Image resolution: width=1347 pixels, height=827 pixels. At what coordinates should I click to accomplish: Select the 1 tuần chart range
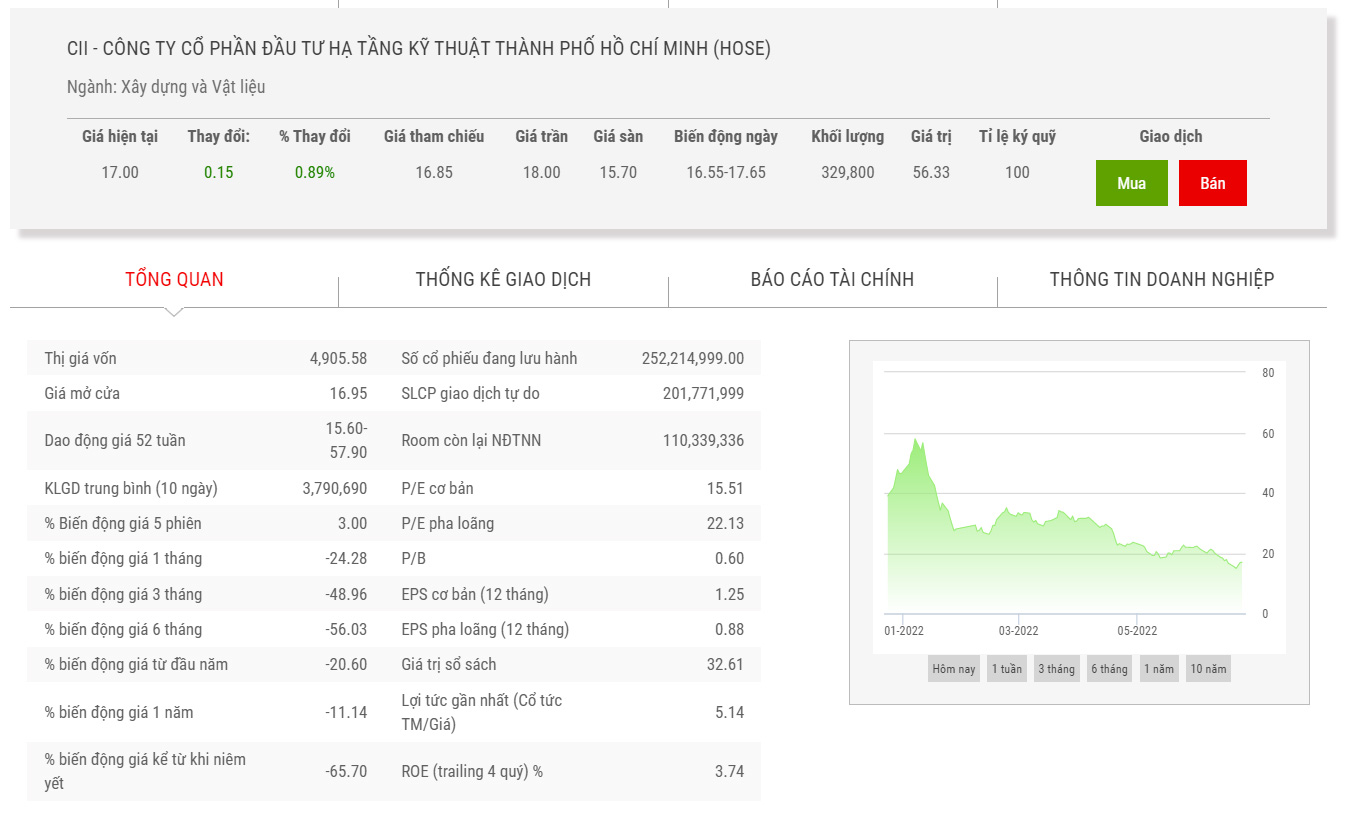pos(1006,669)
